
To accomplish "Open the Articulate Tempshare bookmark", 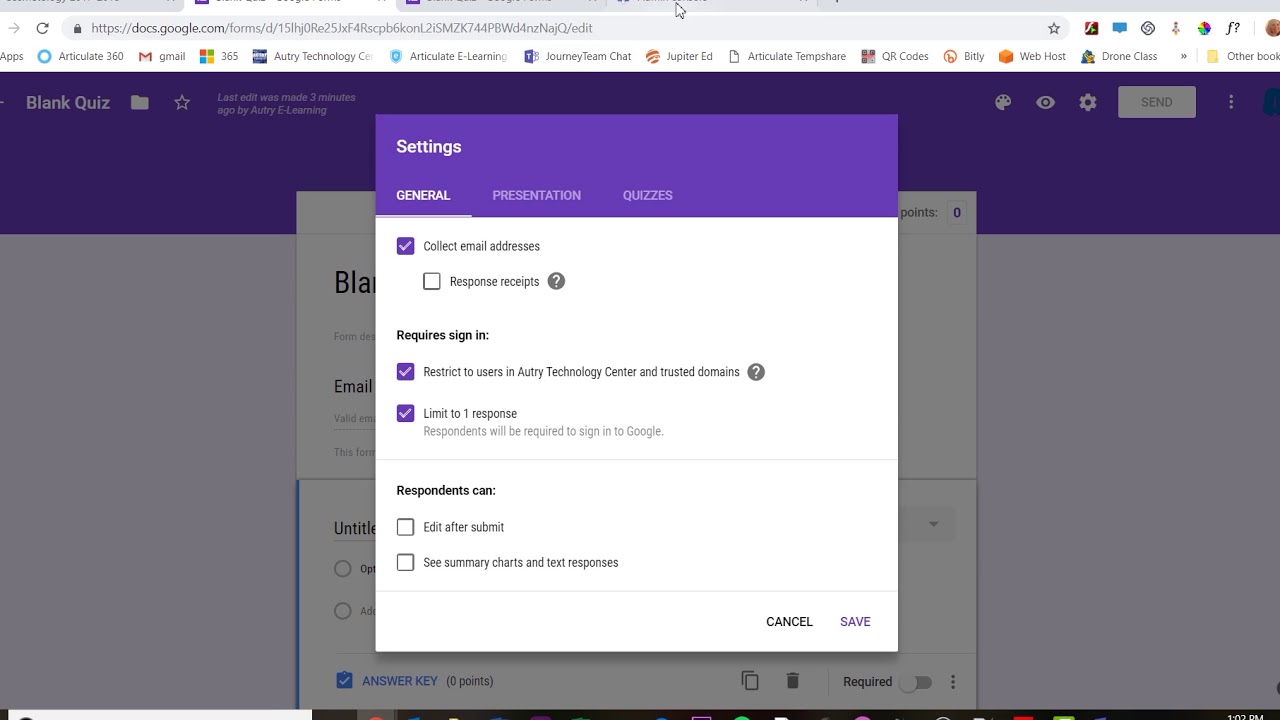I will [786, 56].
